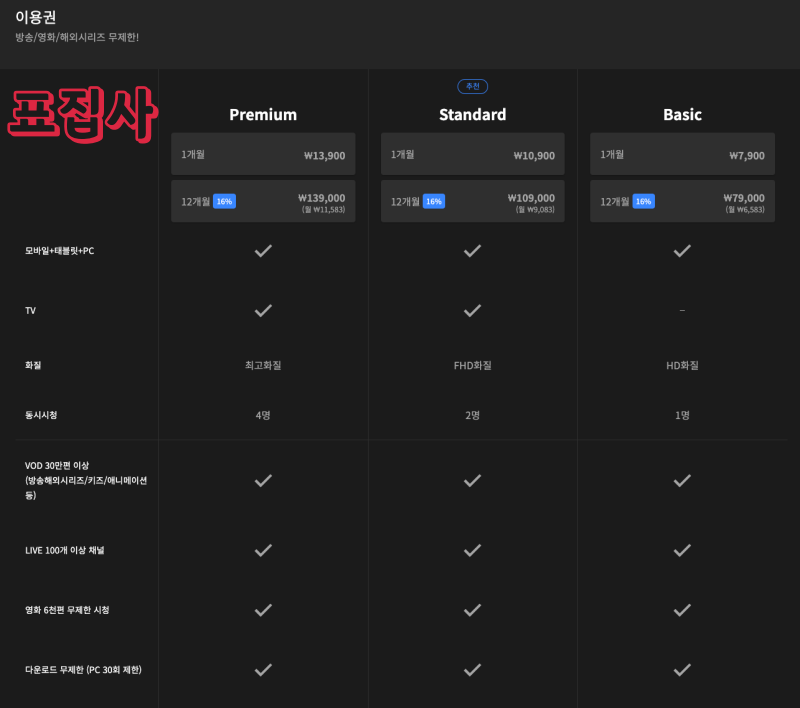Click the 추천 badge above Standard

[472, 86]
